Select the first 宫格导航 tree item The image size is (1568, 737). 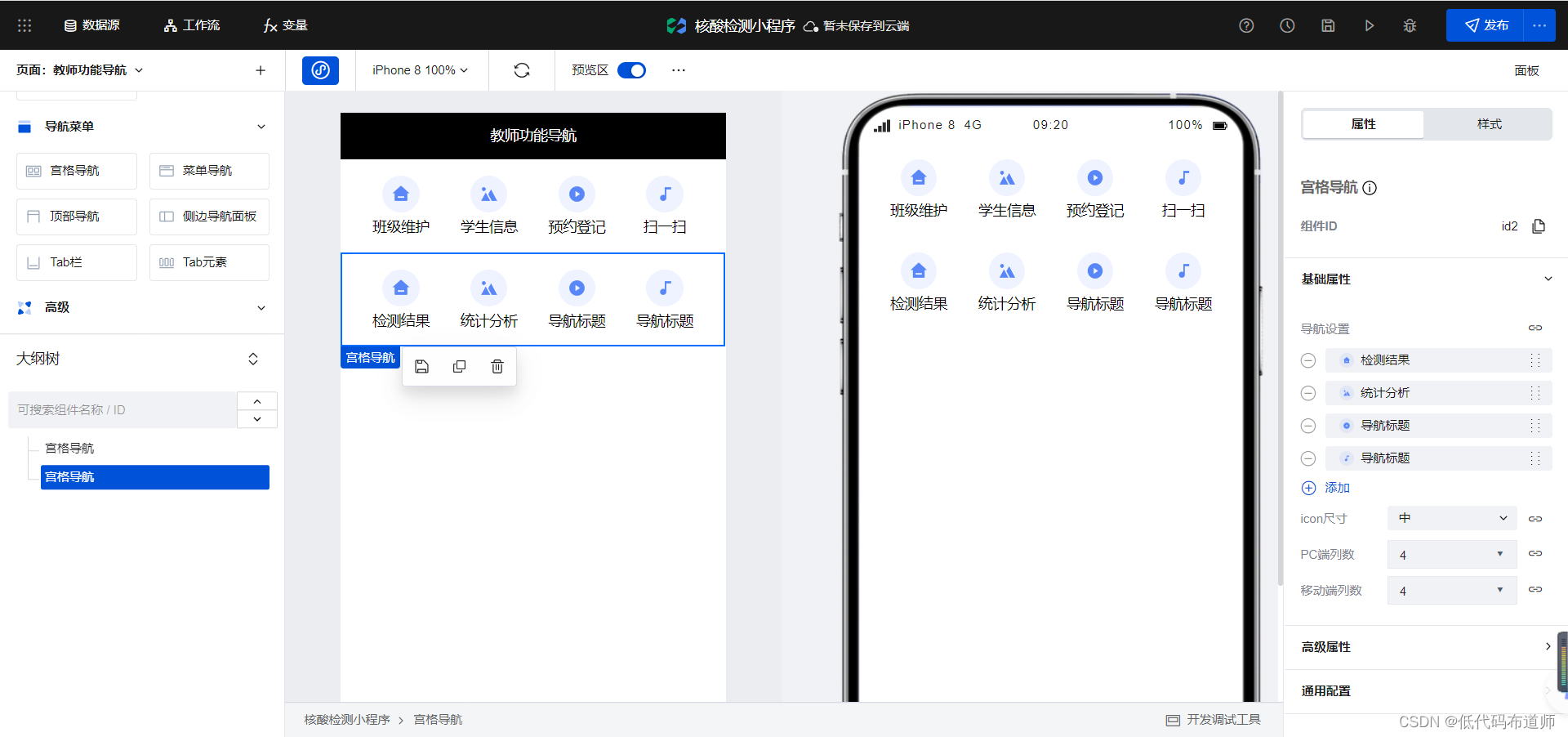[69, 448]
